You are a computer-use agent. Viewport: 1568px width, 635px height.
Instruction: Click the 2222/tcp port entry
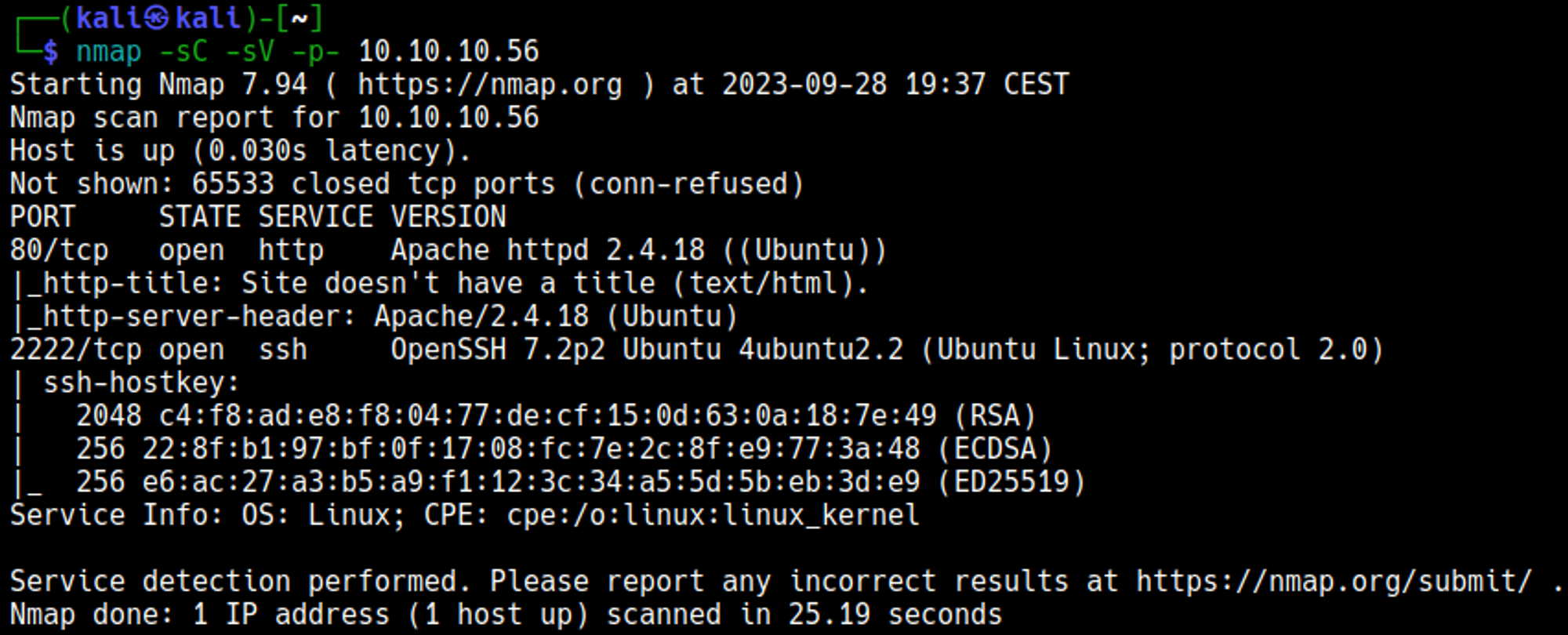pyautogui.click(x=75, y=350)
